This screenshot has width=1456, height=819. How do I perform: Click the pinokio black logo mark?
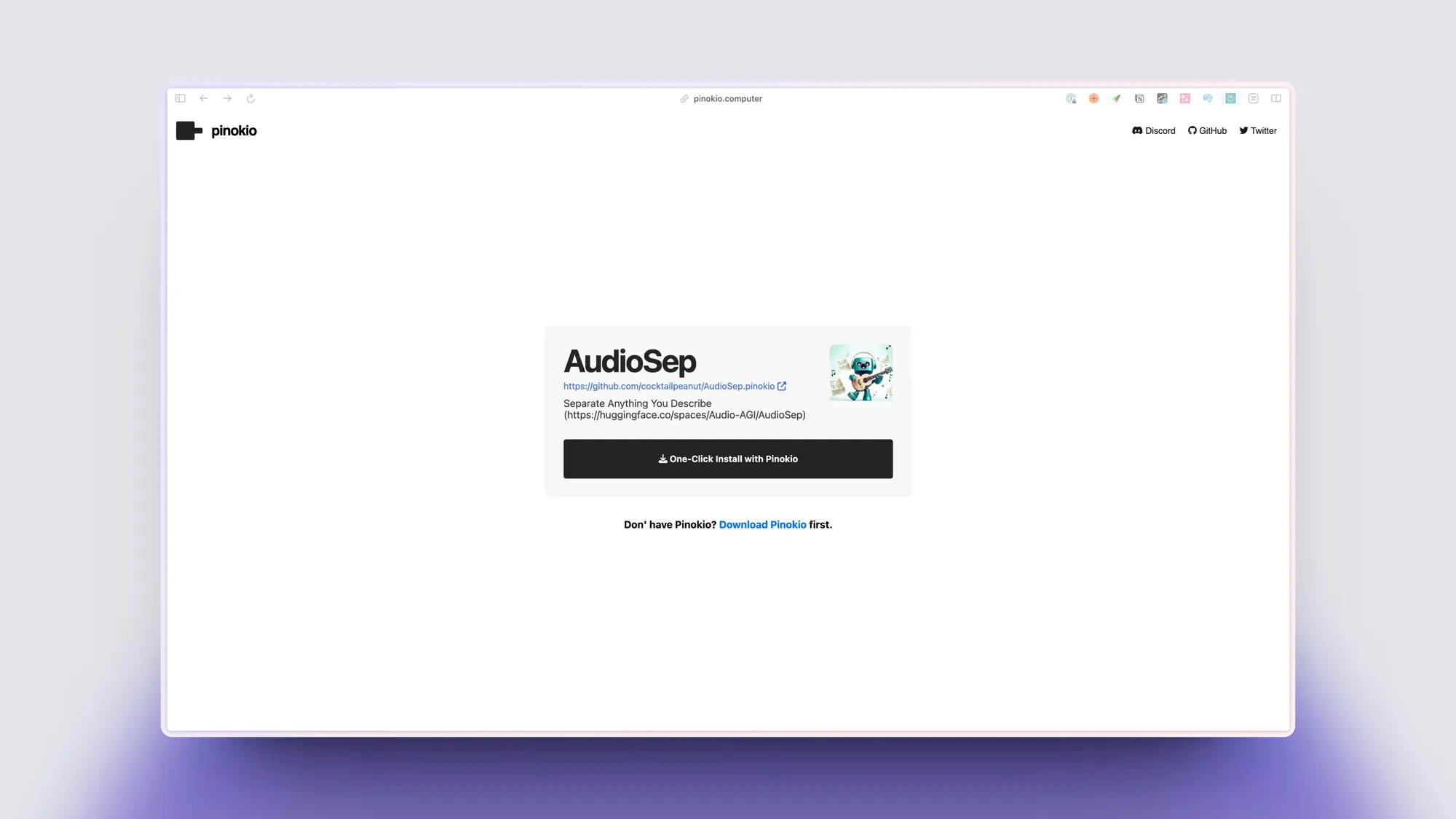click(x=189, y=130)
